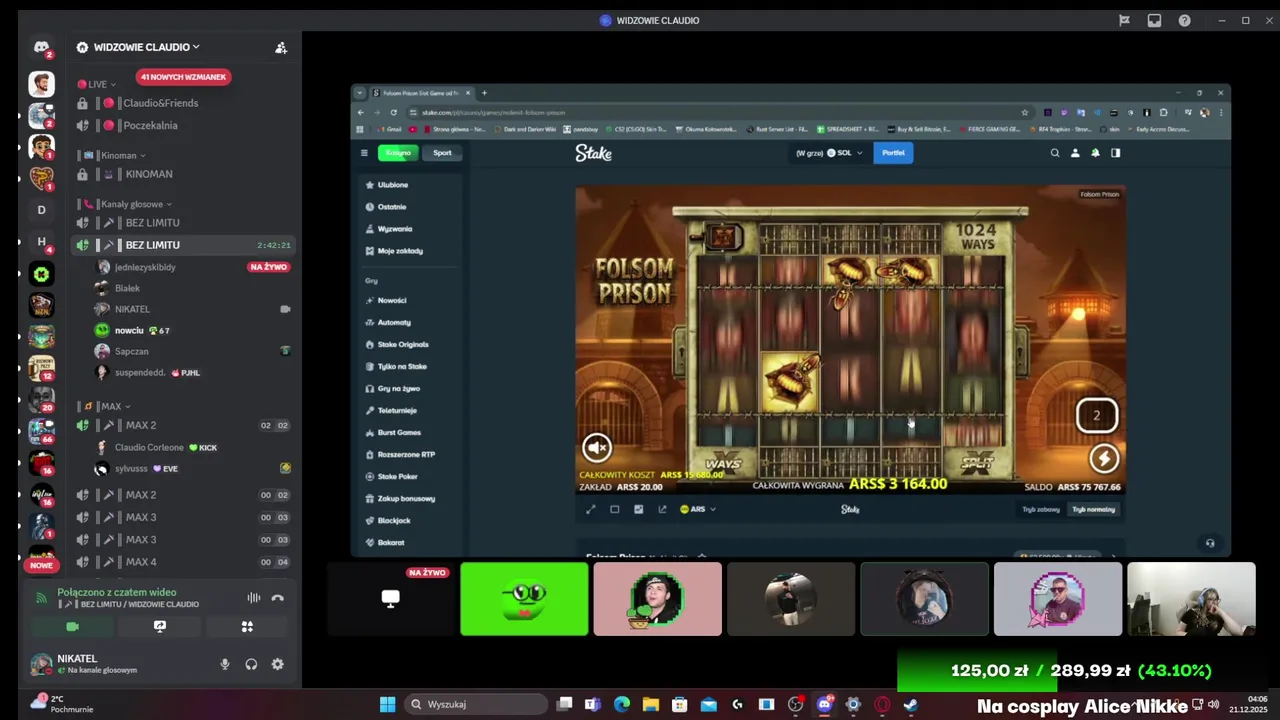Select Tryb zabawy mode
The width and height of the screenshot is (1280, 720).
click(x=1040, y=509)
